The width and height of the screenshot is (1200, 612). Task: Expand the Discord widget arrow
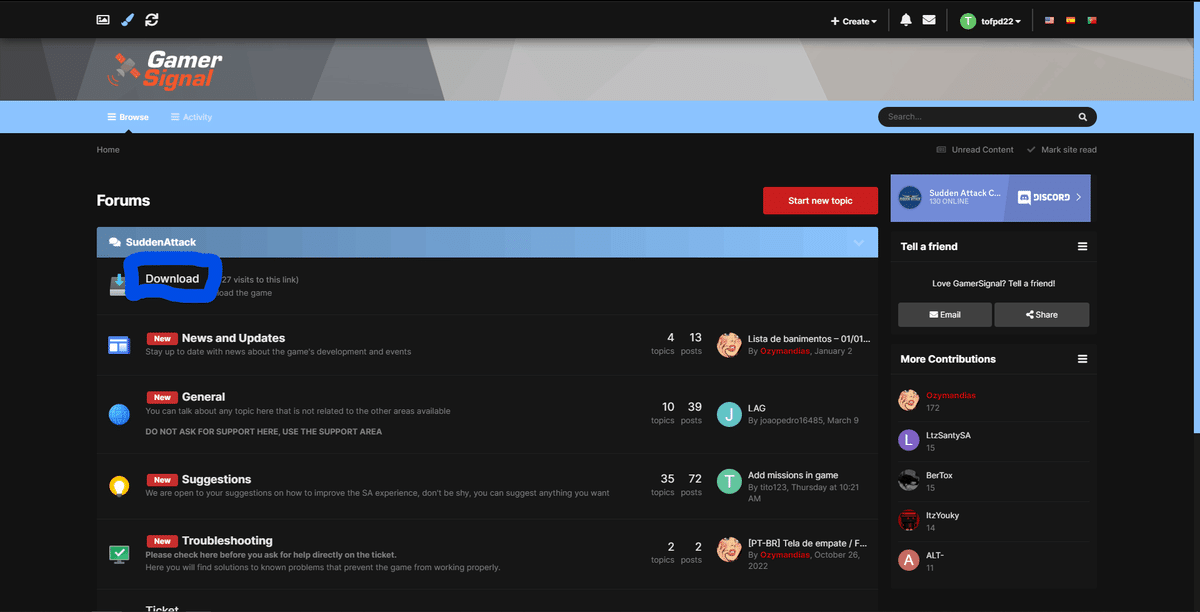point(1078,198)
